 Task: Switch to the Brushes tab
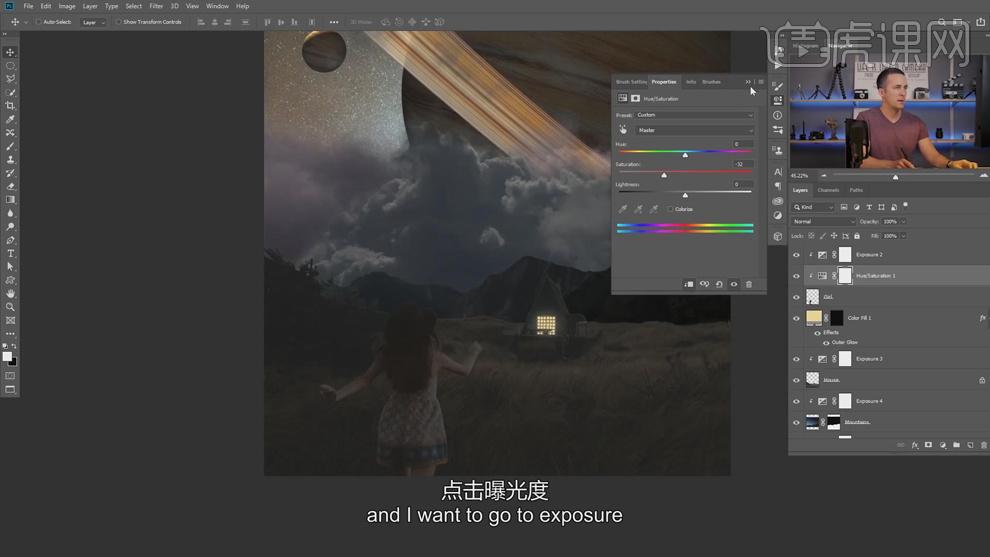[712, 82]
